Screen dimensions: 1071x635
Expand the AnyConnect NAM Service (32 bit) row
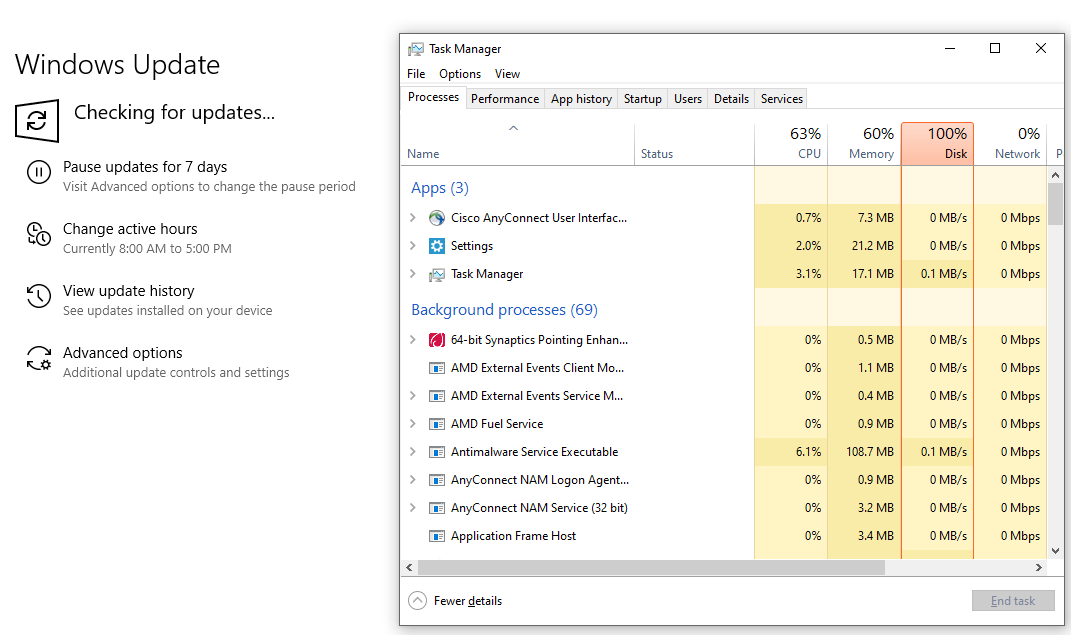413,507
